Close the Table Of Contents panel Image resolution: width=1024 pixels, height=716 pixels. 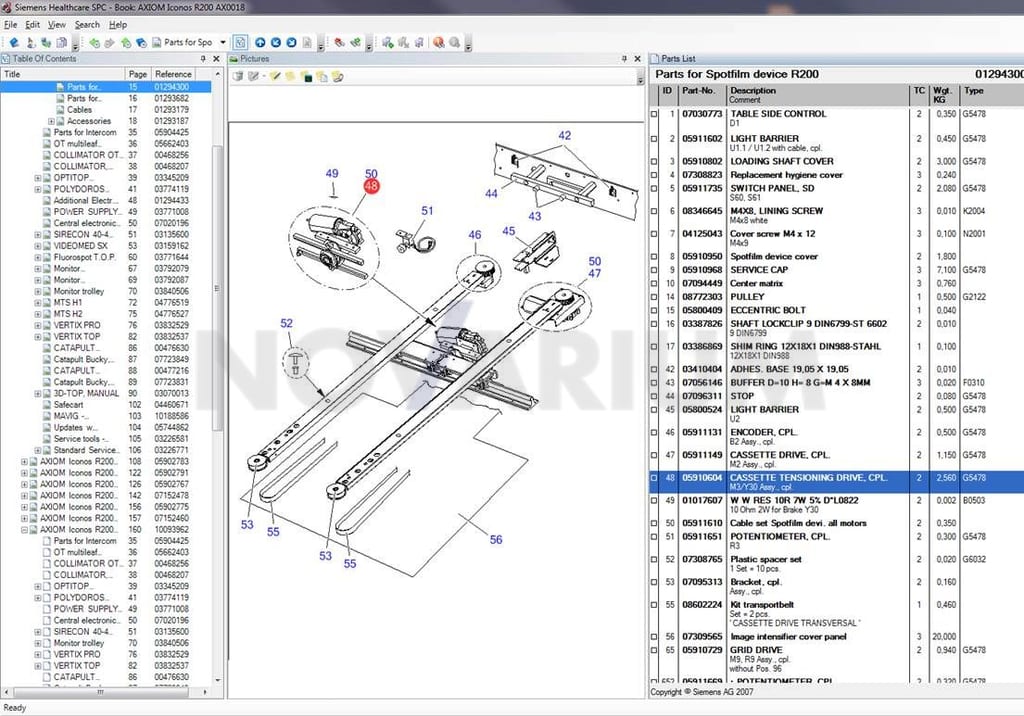click(217, 59)
